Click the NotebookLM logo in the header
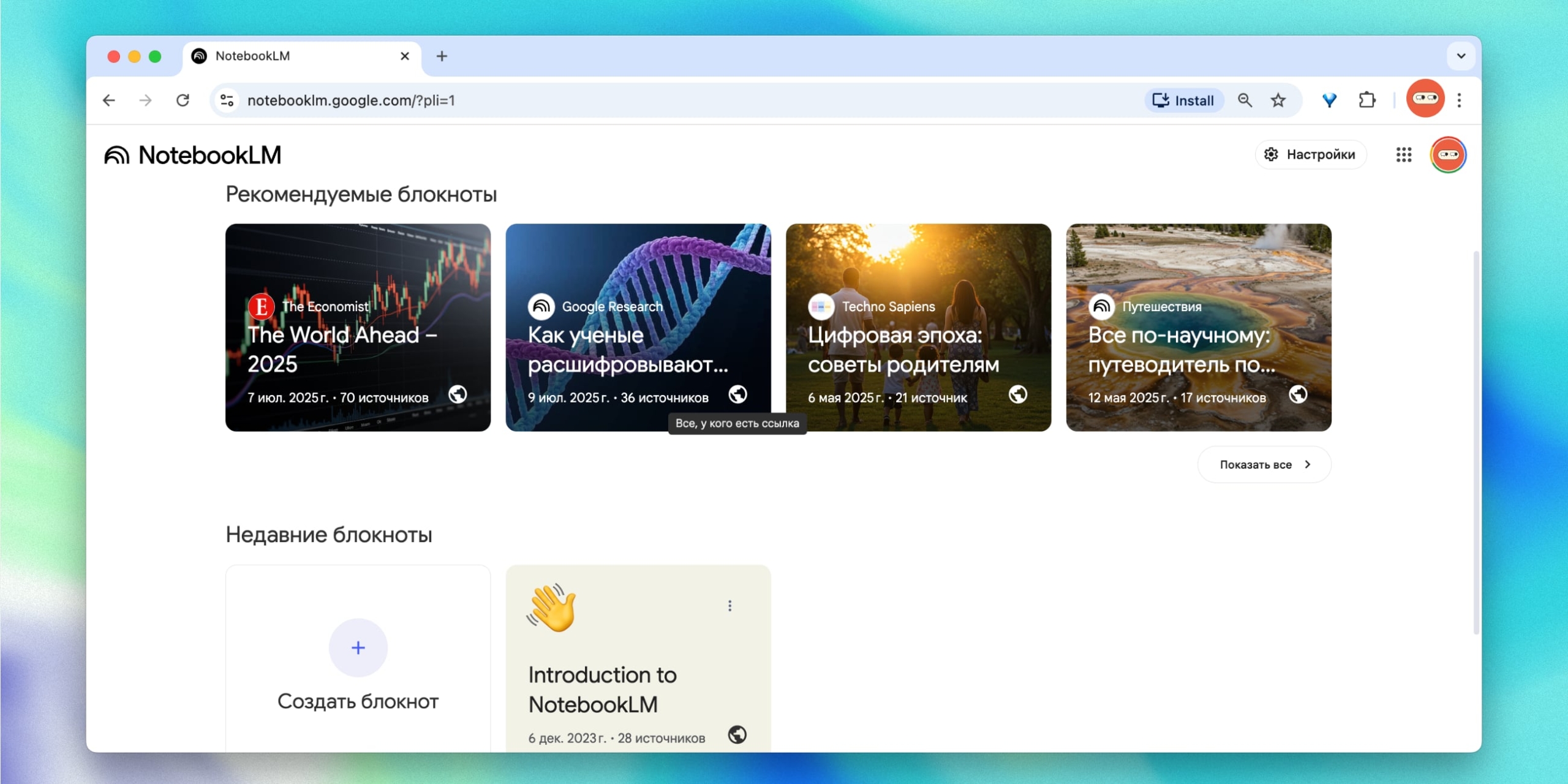The image size is (1568, 784). [x=192, y=155]
